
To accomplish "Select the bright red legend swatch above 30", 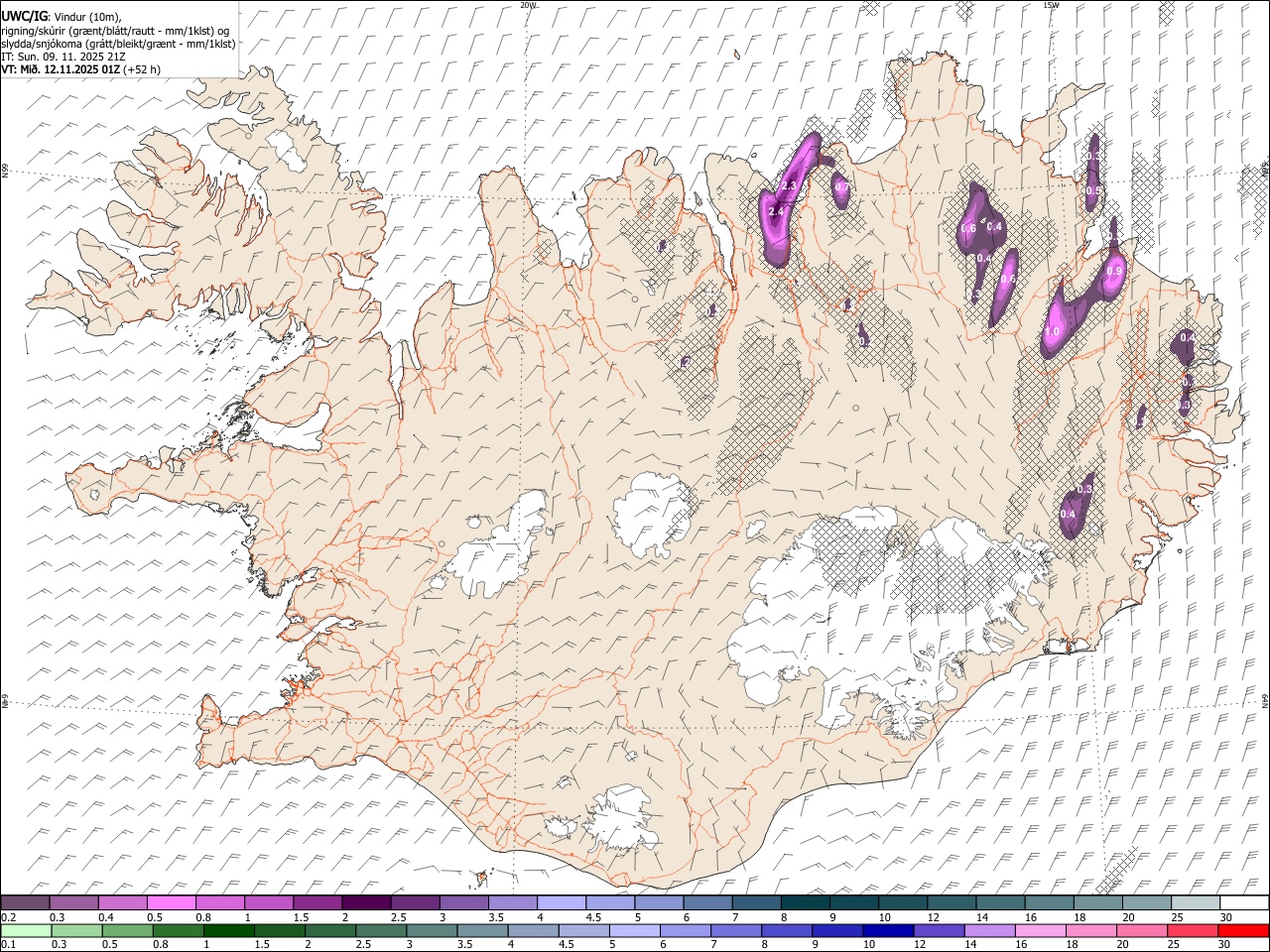I will coord(1243,930).
